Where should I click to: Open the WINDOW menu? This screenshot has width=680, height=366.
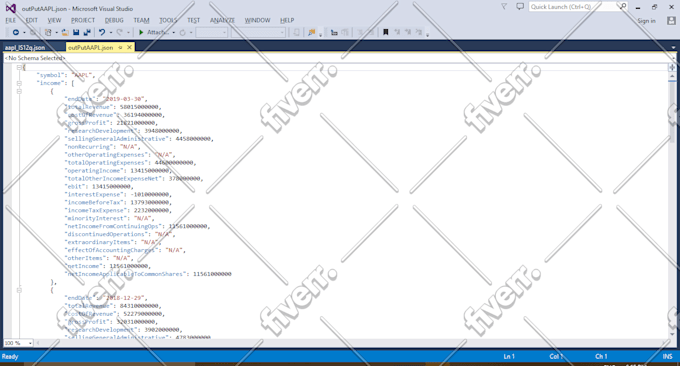258,20
